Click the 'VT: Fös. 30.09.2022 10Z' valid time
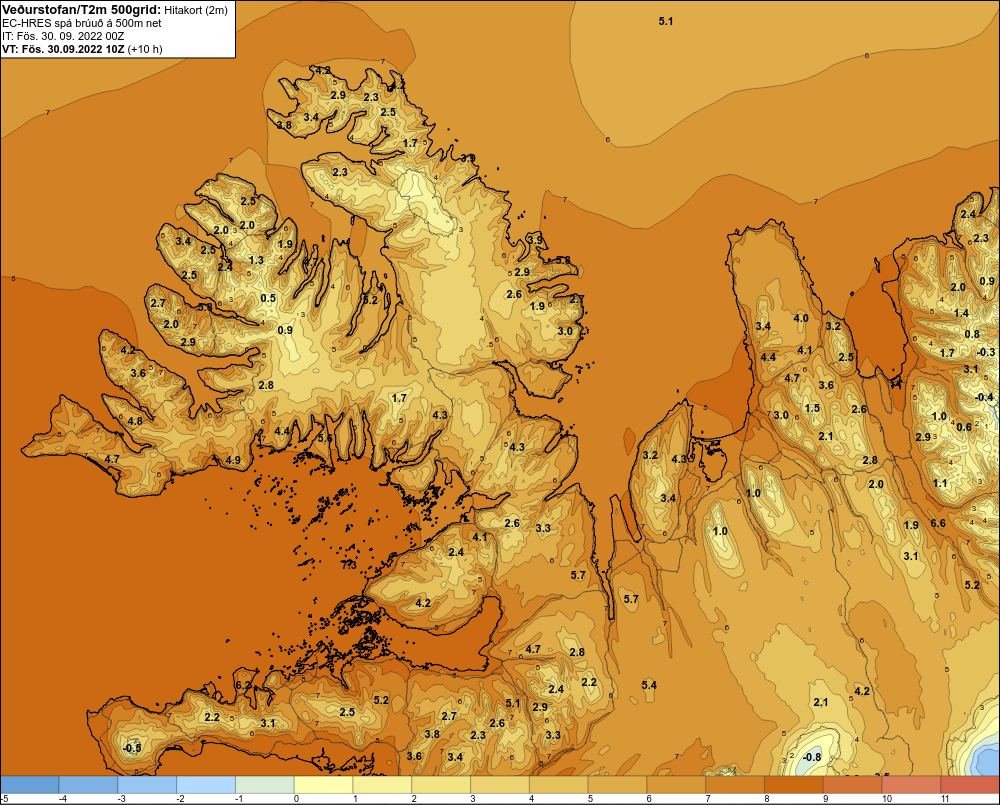 [63, 49]
